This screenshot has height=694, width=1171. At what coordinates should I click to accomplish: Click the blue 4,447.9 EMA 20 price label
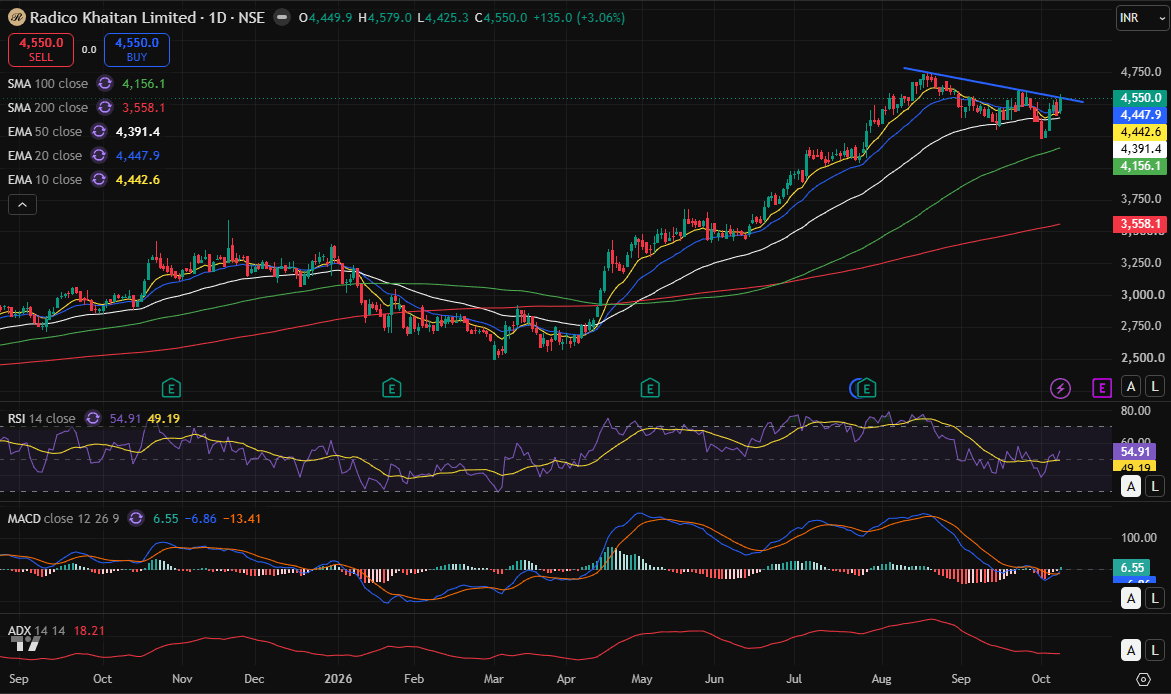1140,115
